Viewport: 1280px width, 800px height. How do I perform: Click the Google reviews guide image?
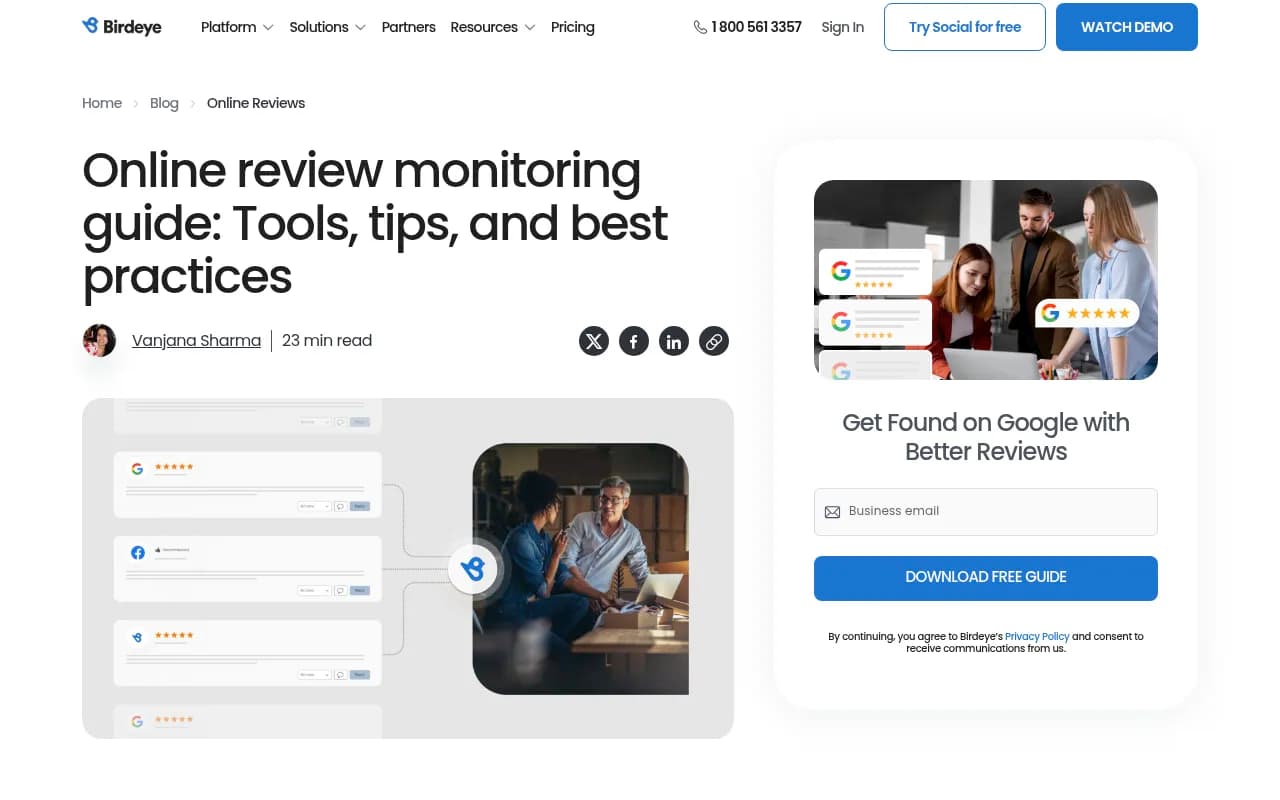[986, 280]
